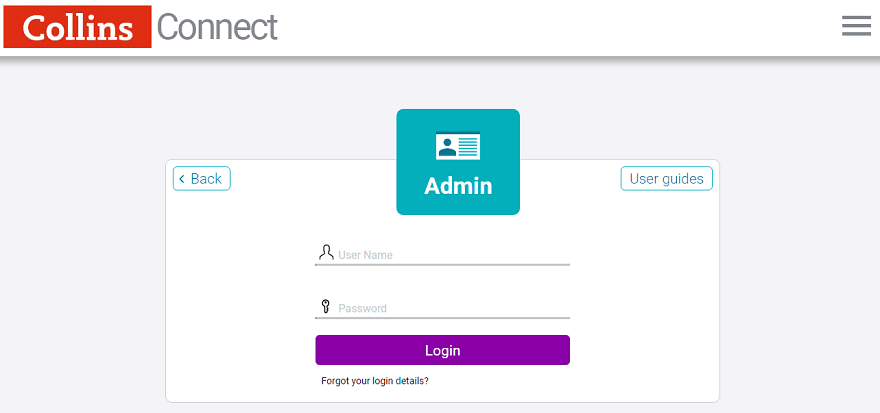
Task: Click the white Admin label text
Action: pos(458,186)
